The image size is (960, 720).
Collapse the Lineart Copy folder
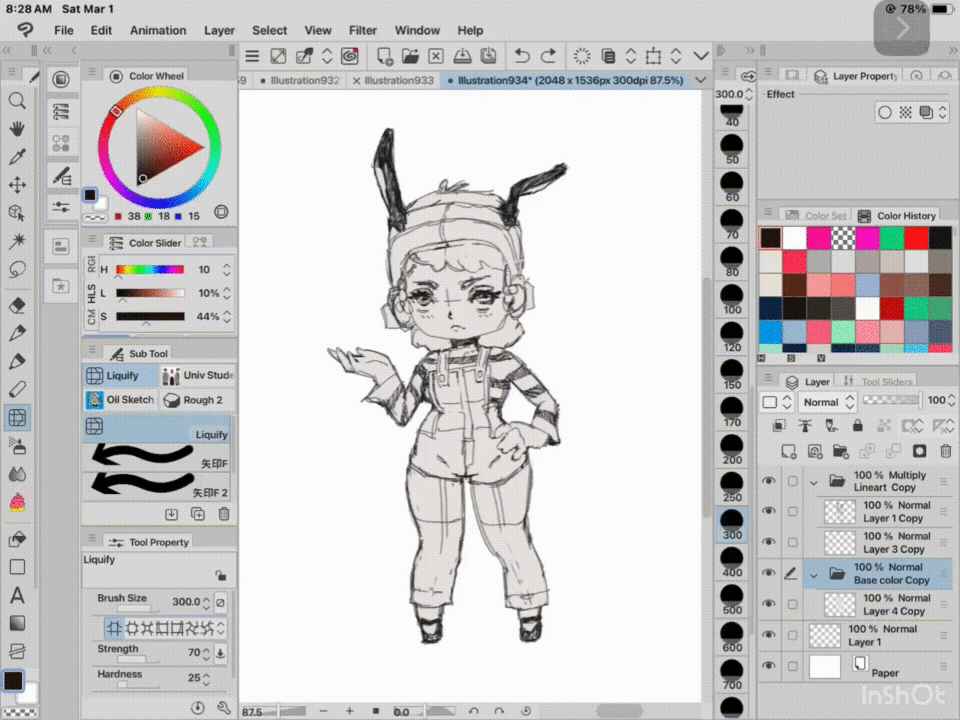pyautogui.click(x=814, y=481)
